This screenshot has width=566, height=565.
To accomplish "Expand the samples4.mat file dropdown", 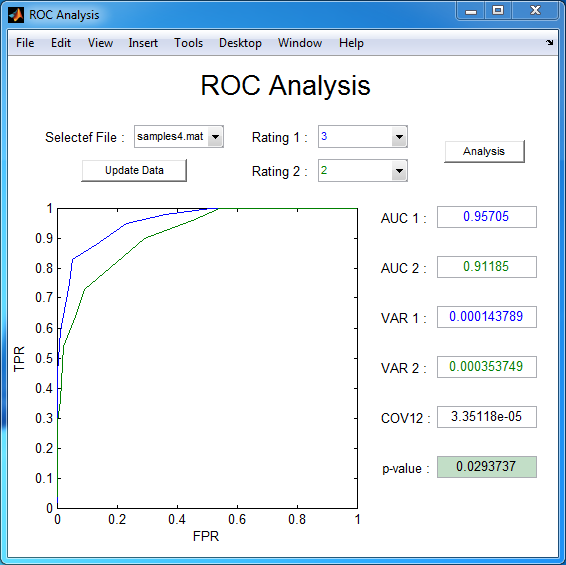I will (215, 137).
